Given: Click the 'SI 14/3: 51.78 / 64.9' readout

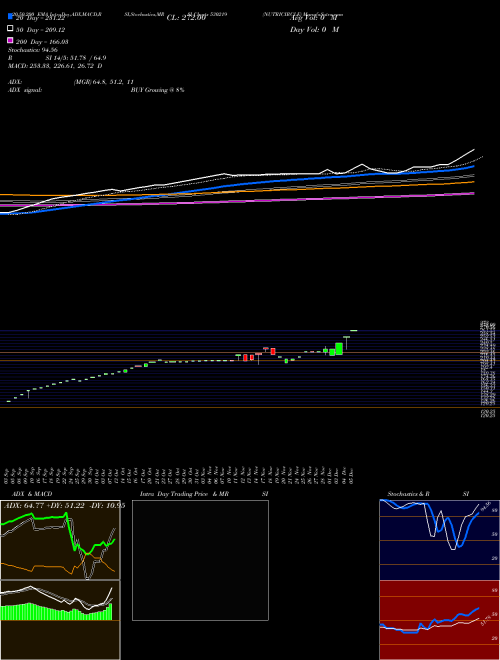Looking at the screenshot, I should pos(76,58).
